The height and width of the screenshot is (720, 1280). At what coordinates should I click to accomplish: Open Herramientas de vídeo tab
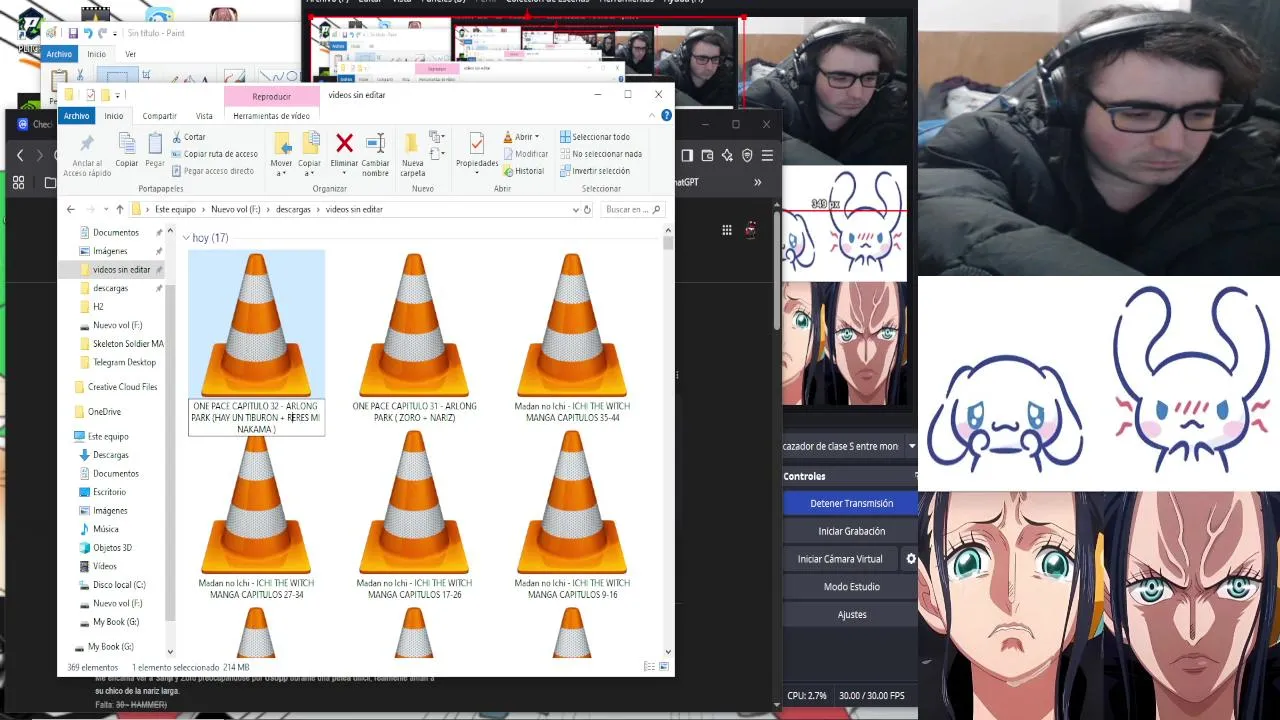click(x=271, y=116)
